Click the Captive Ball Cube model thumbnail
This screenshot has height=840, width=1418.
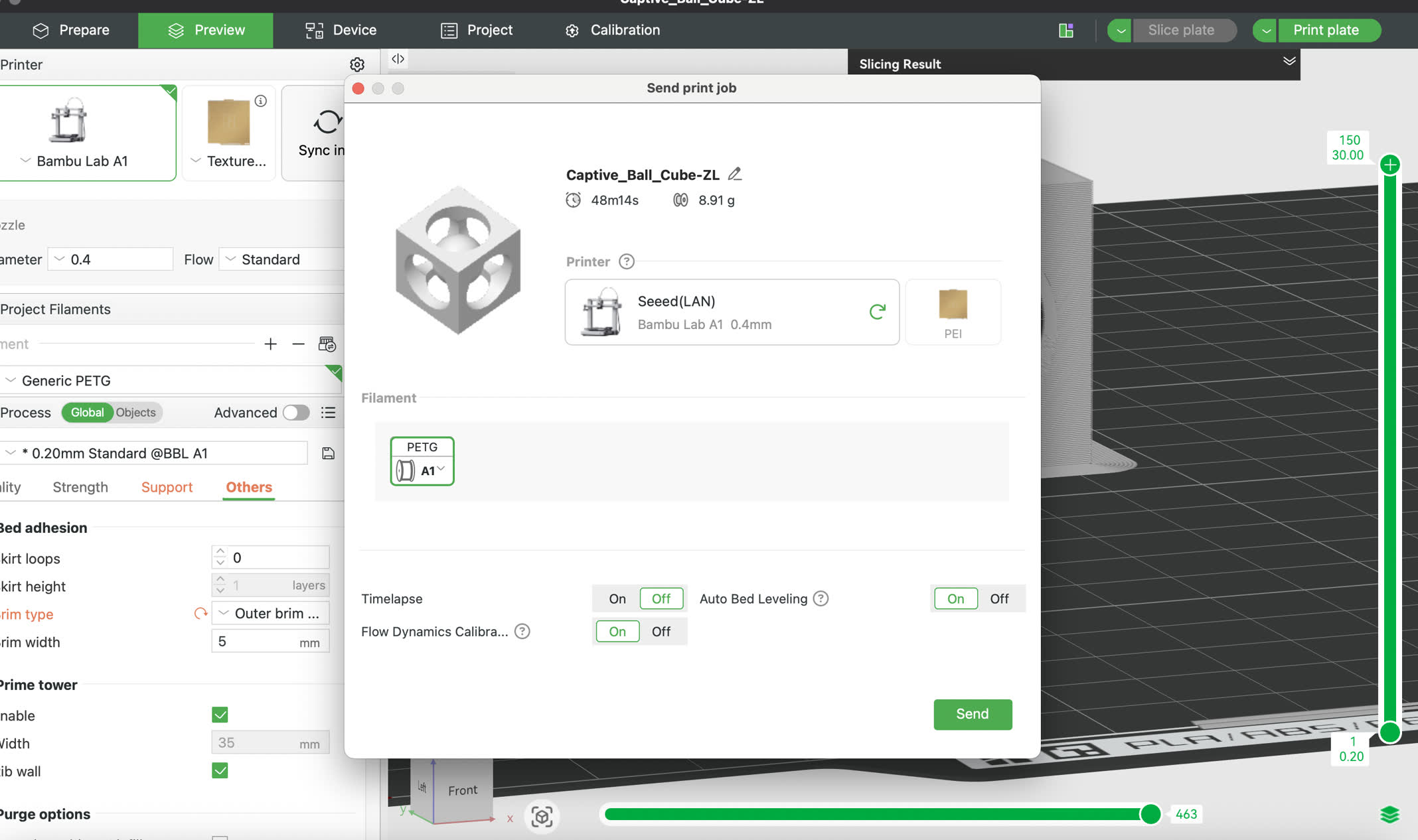tap(459, 261)
